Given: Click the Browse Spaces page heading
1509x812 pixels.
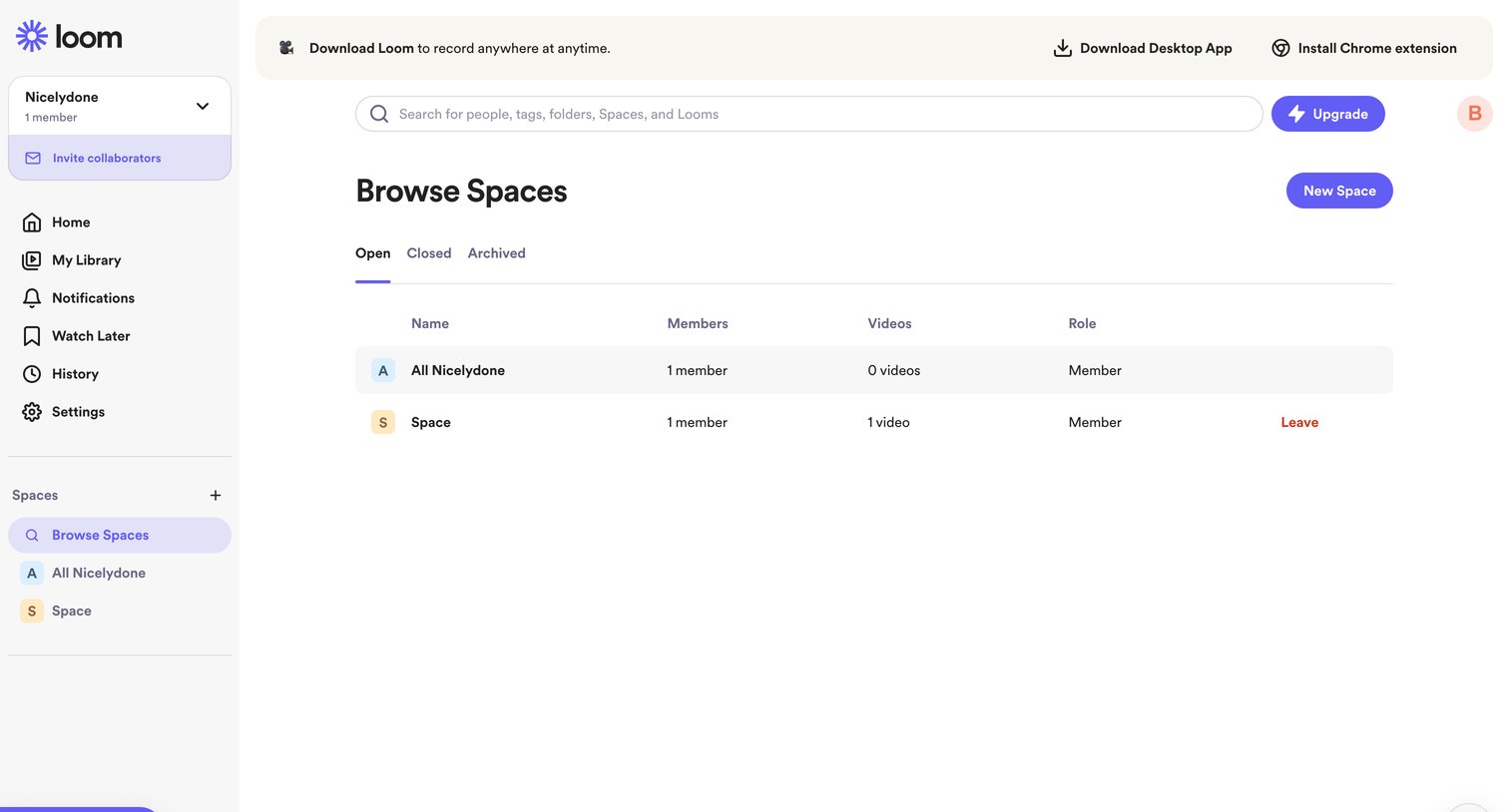Looking at the screenshot, I should [461, 191].
